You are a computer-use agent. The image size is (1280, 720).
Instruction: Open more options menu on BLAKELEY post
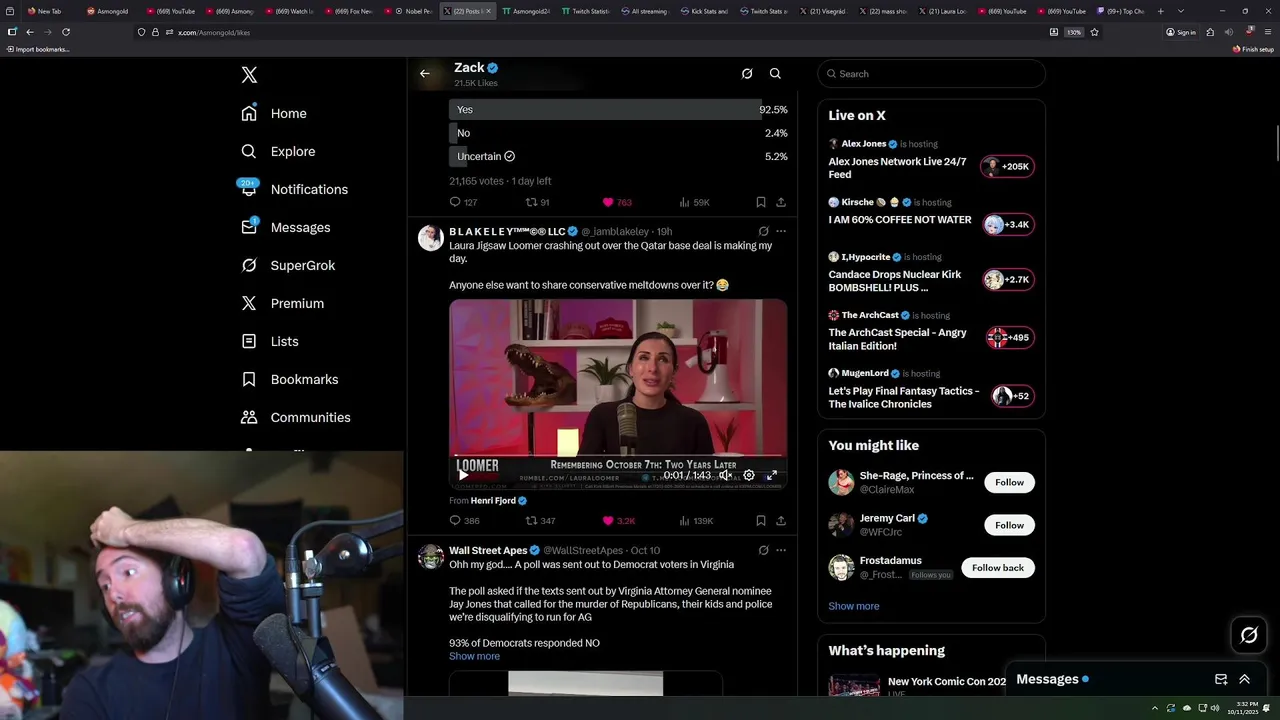pos(781,231)
